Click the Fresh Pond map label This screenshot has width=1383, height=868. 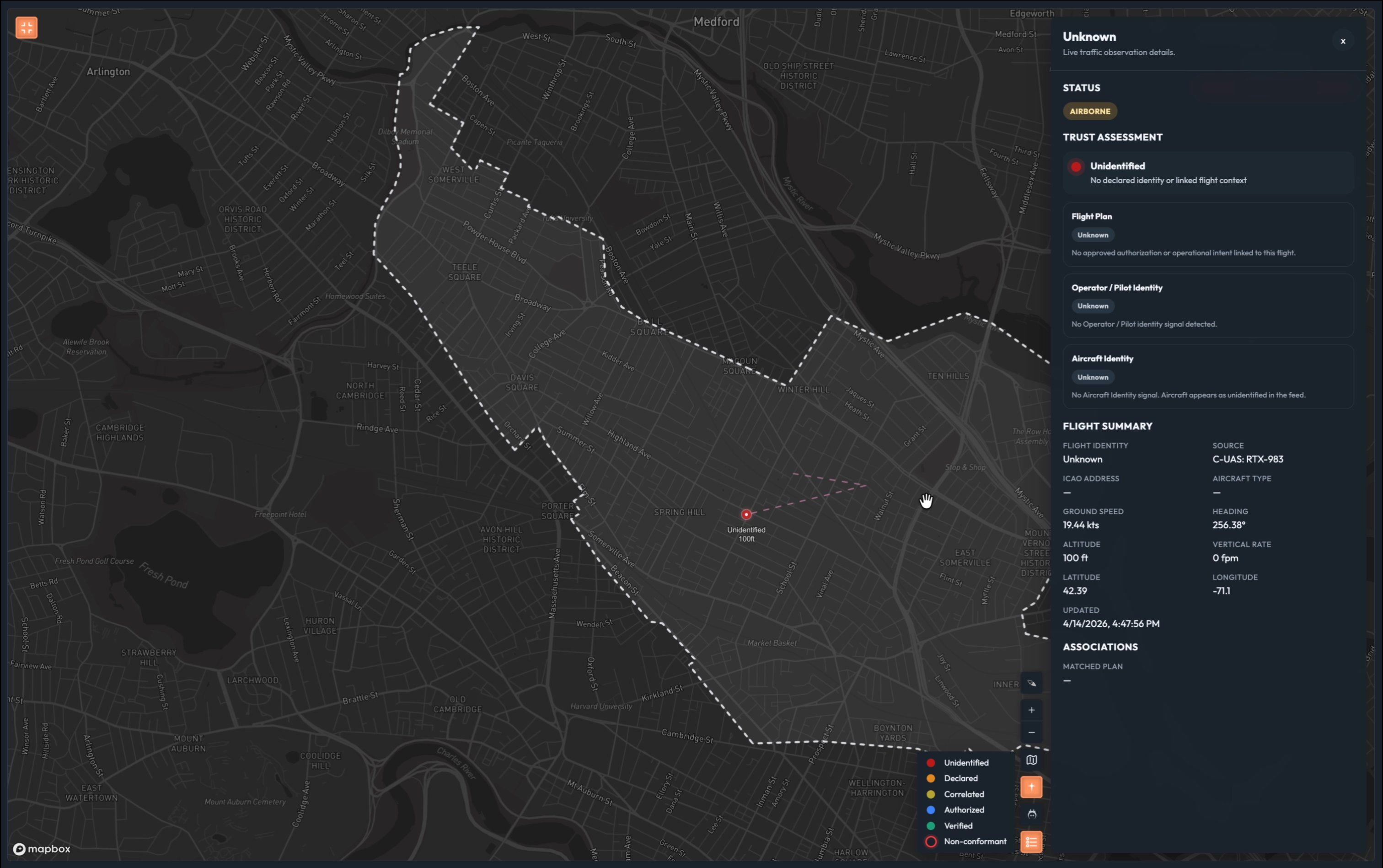(164, 575)
